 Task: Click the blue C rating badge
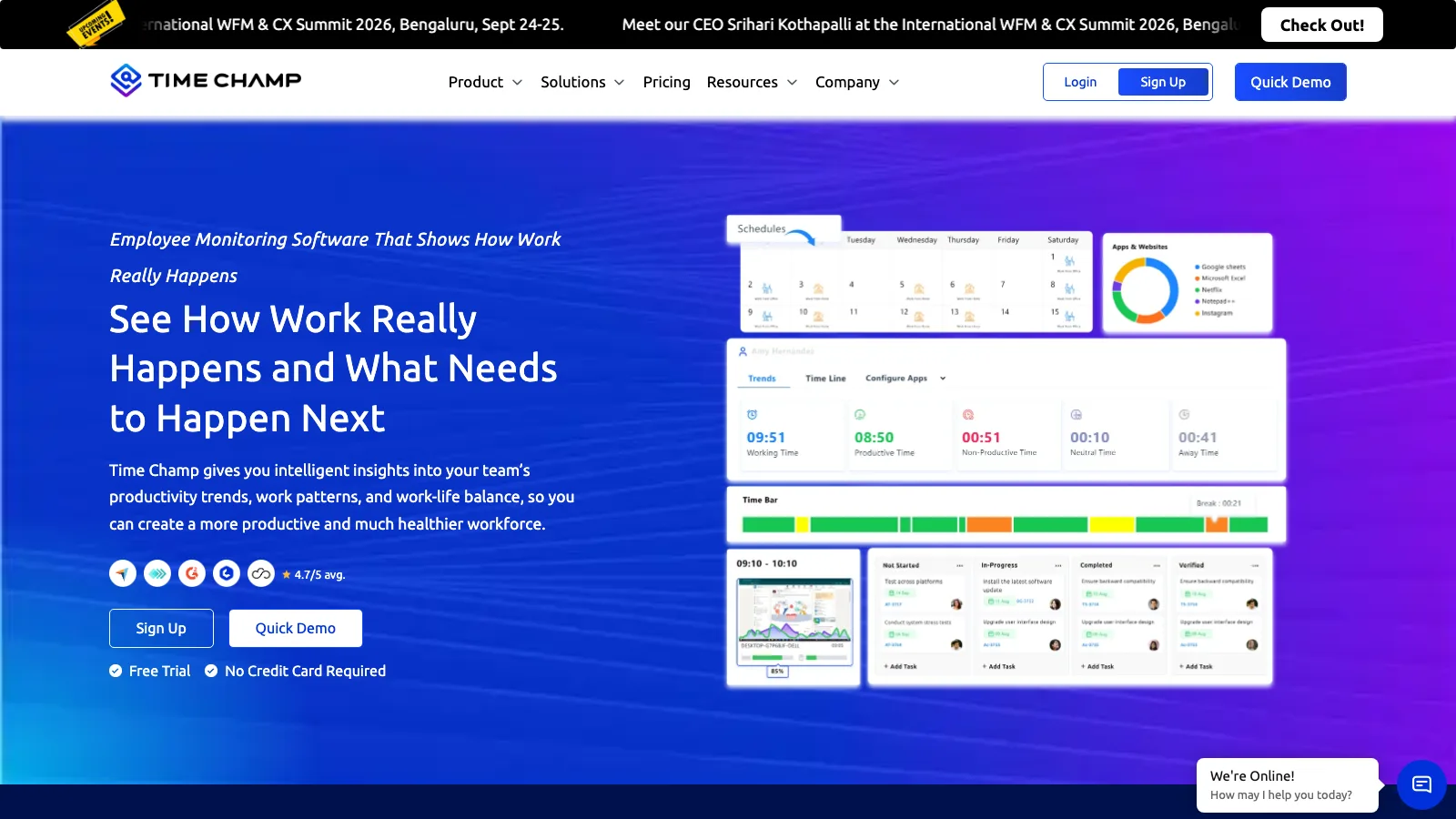click(x=227, y=573)
